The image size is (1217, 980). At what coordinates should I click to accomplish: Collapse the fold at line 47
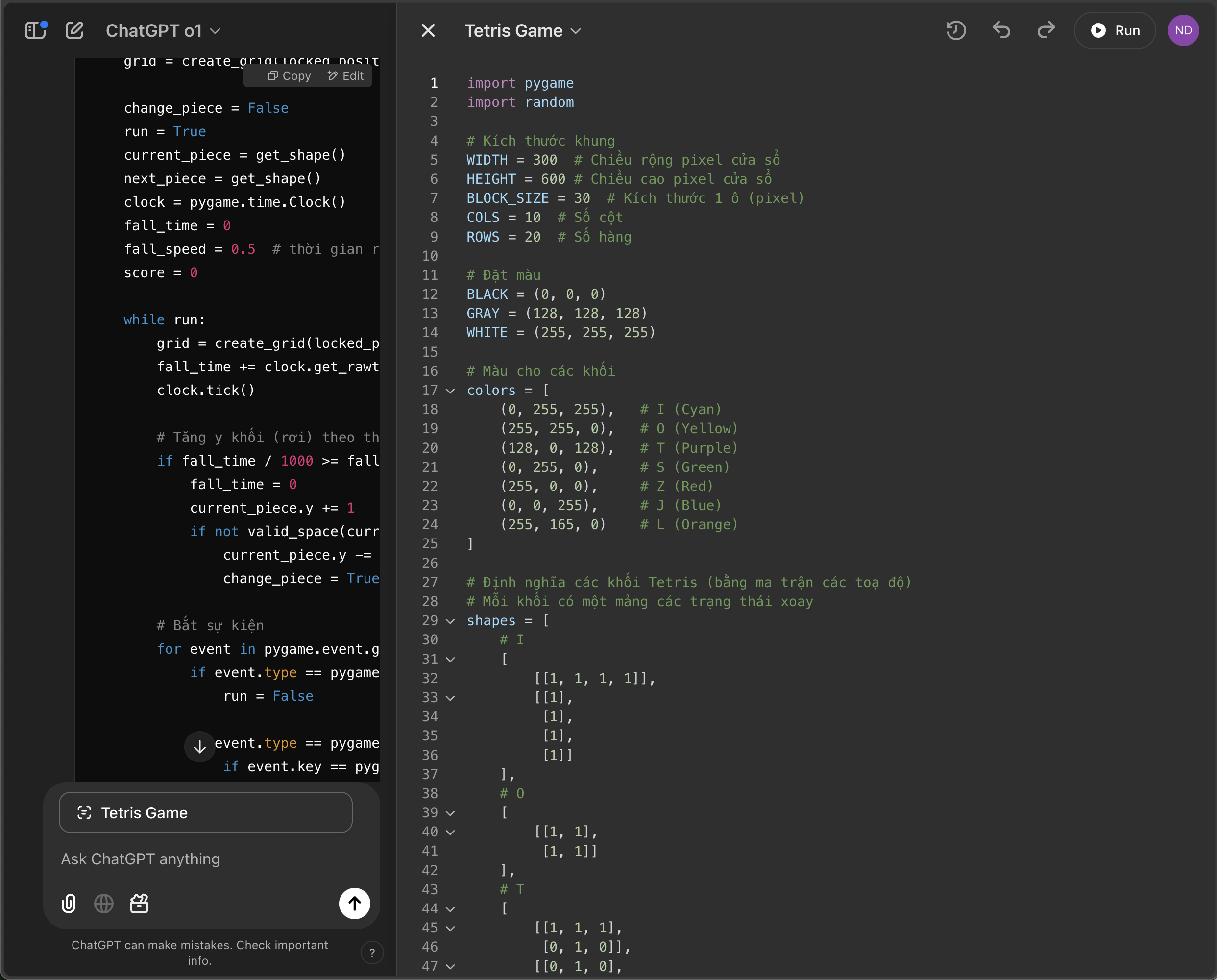pyautogui.click(x=450, y=966)
